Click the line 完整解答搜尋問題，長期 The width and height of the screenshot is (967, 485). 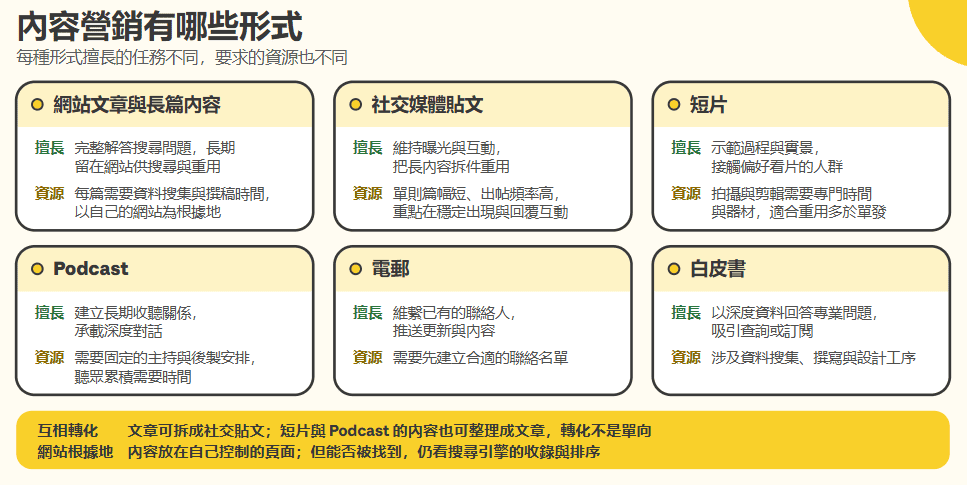click(155, 148)
